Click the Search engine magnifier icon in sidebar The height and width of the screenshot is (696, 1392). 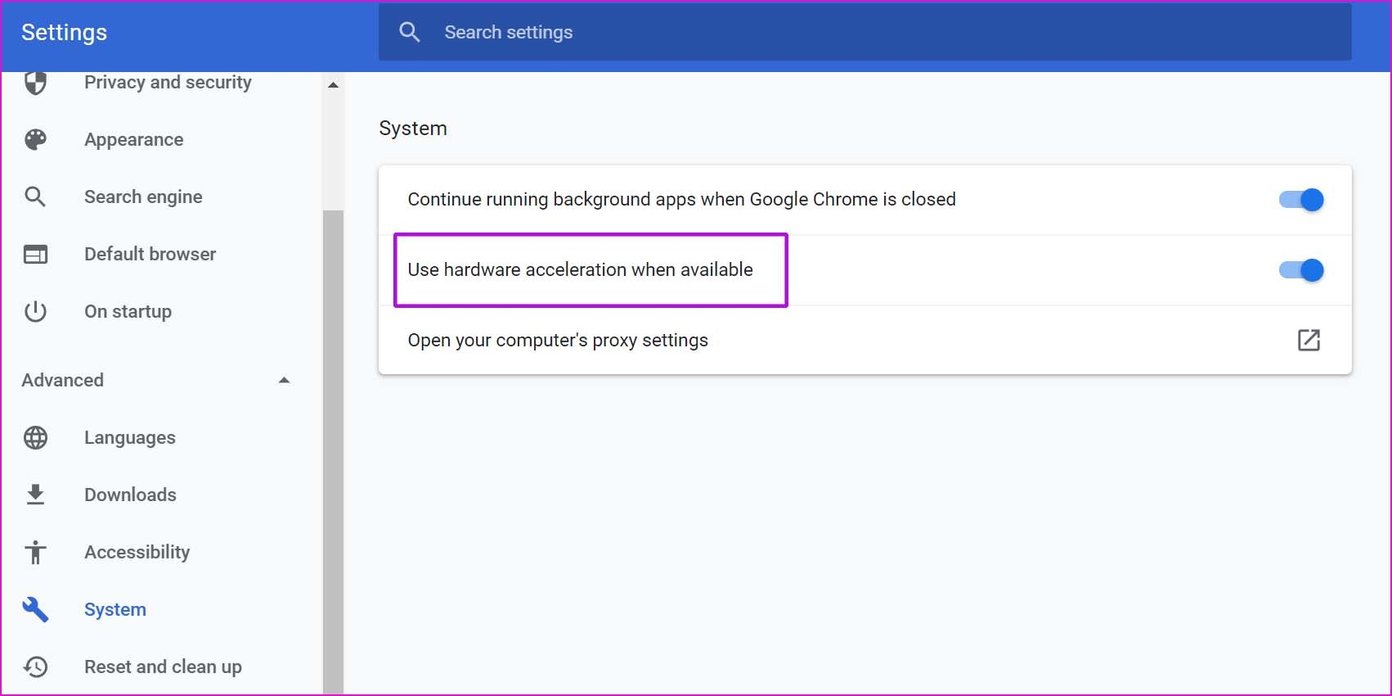(x=35, y=197)
